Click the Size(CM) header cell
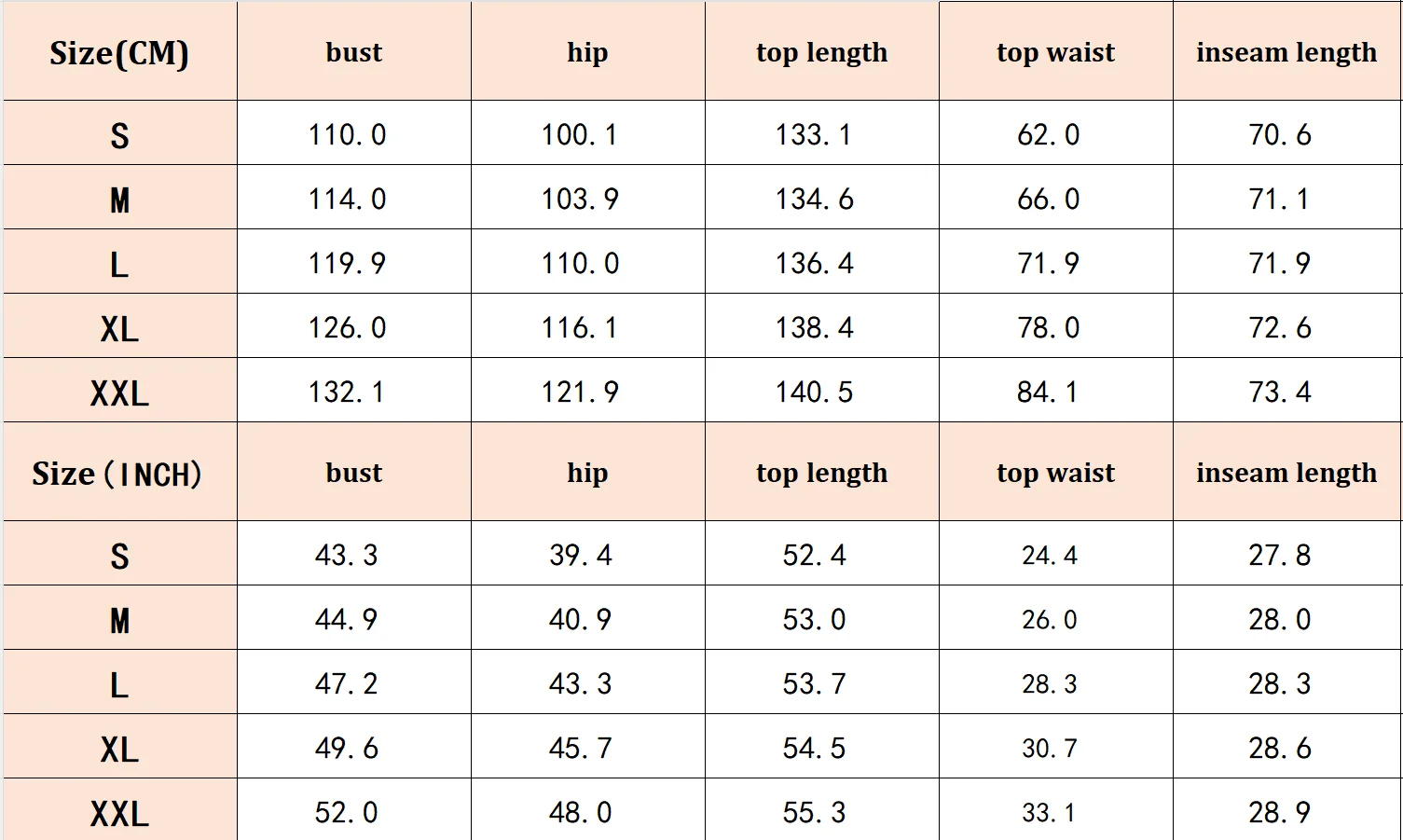The width and height of the screenshot is (1403, 840). [119, 52]
